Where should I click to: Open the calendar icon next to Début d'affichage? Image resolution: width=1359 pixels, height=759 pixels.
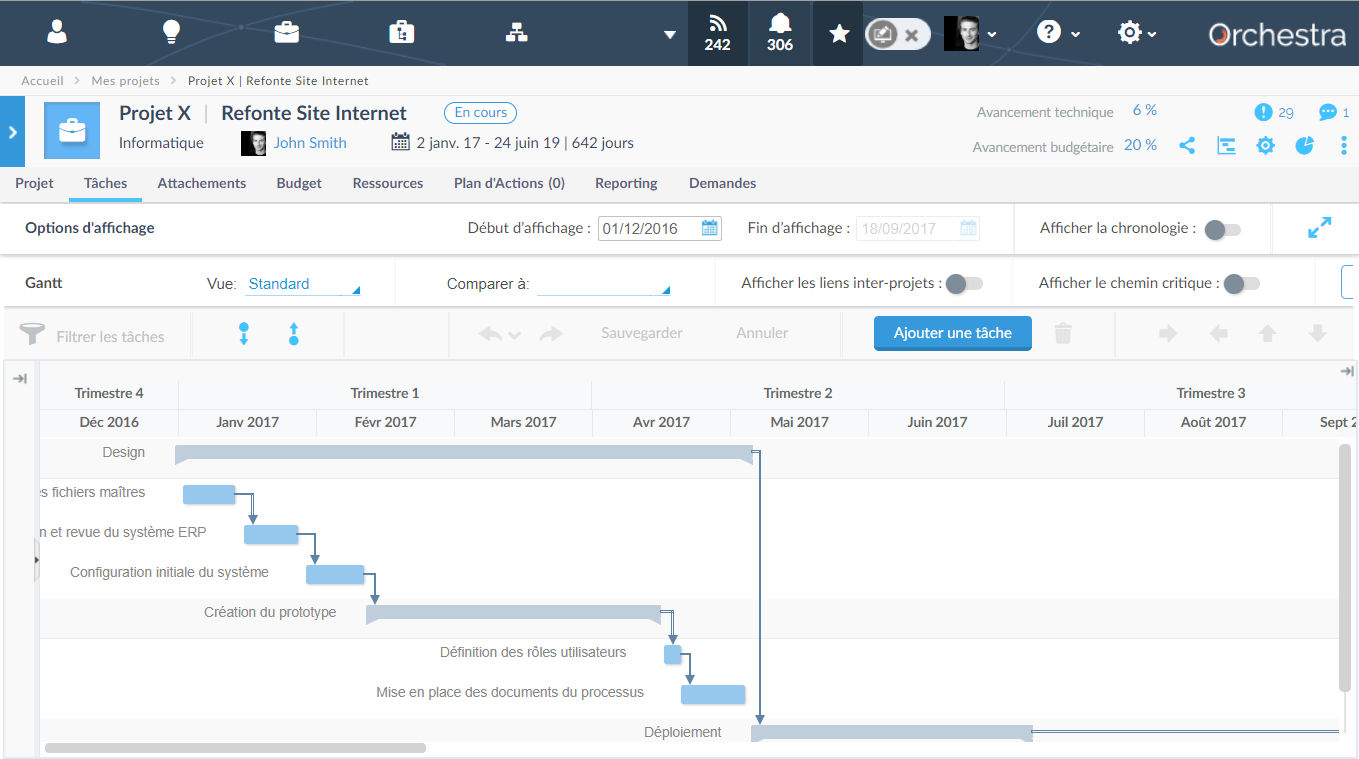tap(710, 228)
